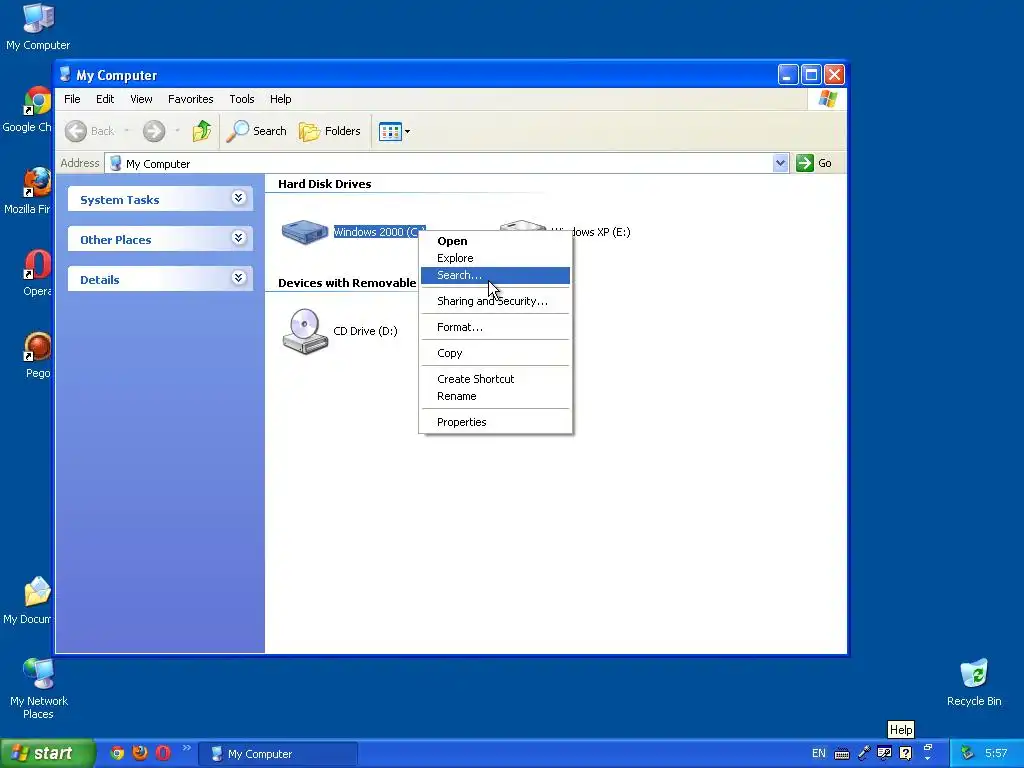Choose Open from the context menu
The width and height of the screenshot is (1024, 768).
[495, 241]
